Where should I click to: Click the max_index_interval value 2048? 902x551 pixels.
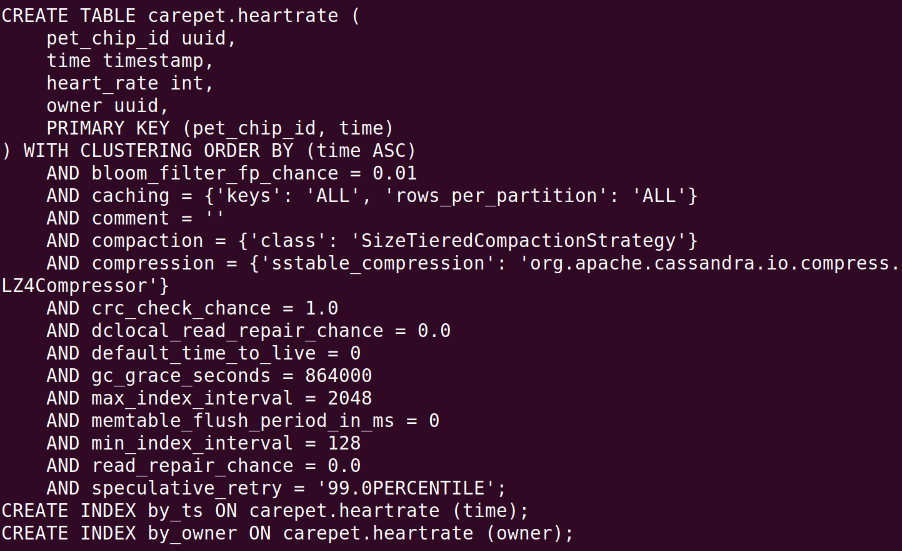(x=350, y=398)
